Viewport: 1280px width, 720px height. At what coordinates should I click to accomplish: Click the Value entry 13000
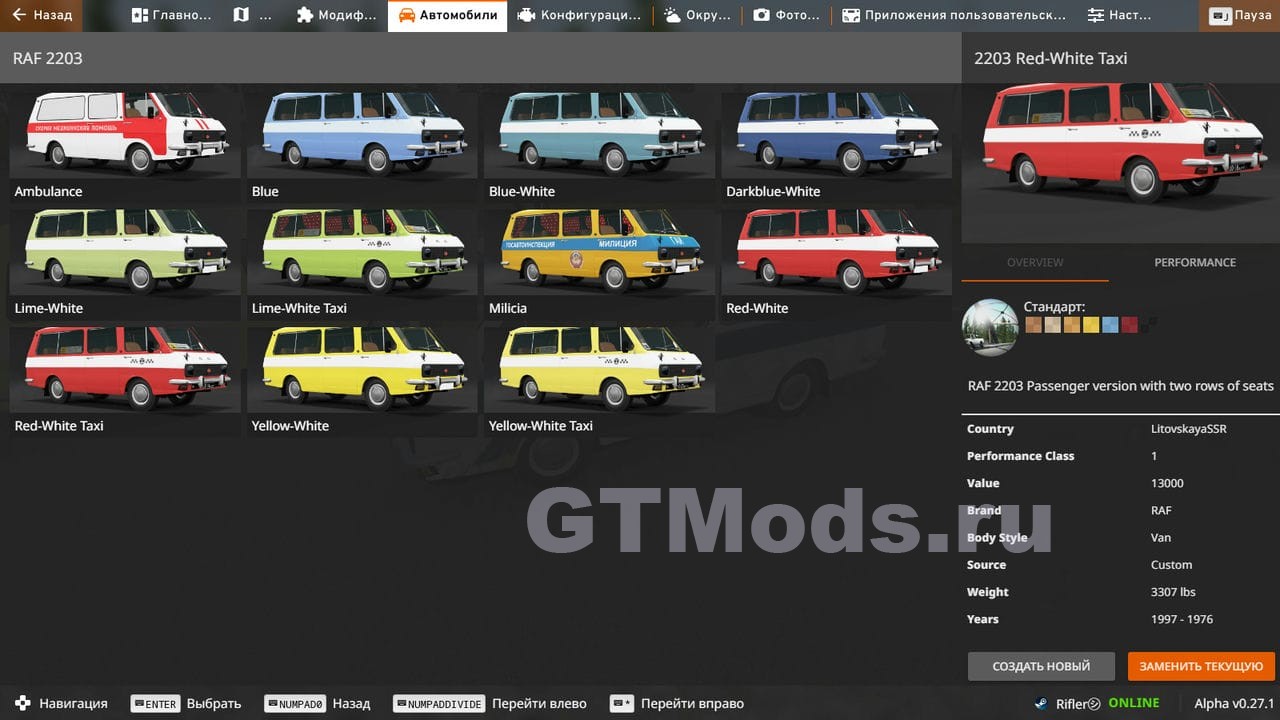pyautogui.click(x=1167, y=483)
